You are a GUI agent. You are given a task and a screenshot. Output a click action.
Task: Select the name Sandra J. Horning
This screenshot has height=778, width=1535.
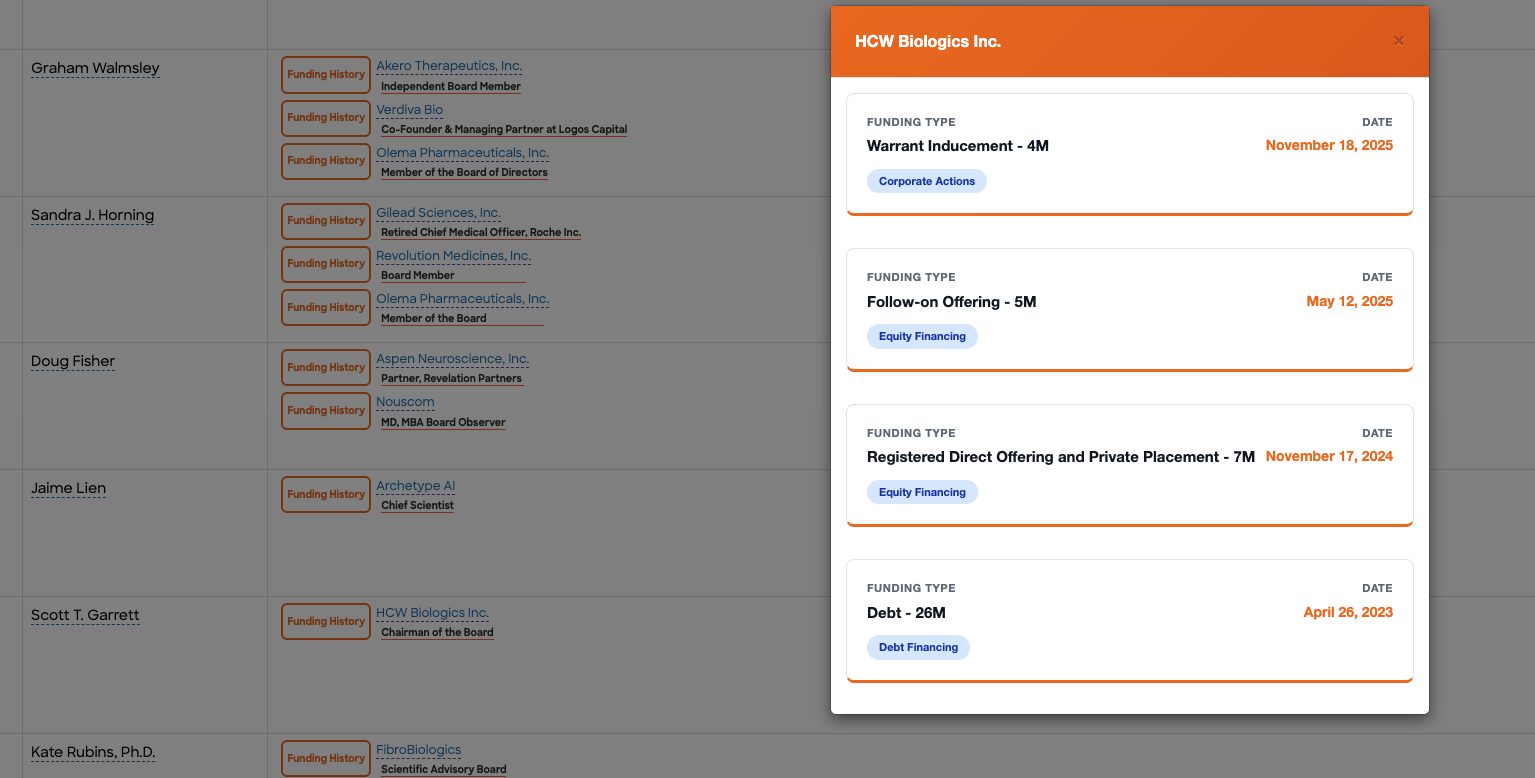pyautogui.click(x=92, y=216)
